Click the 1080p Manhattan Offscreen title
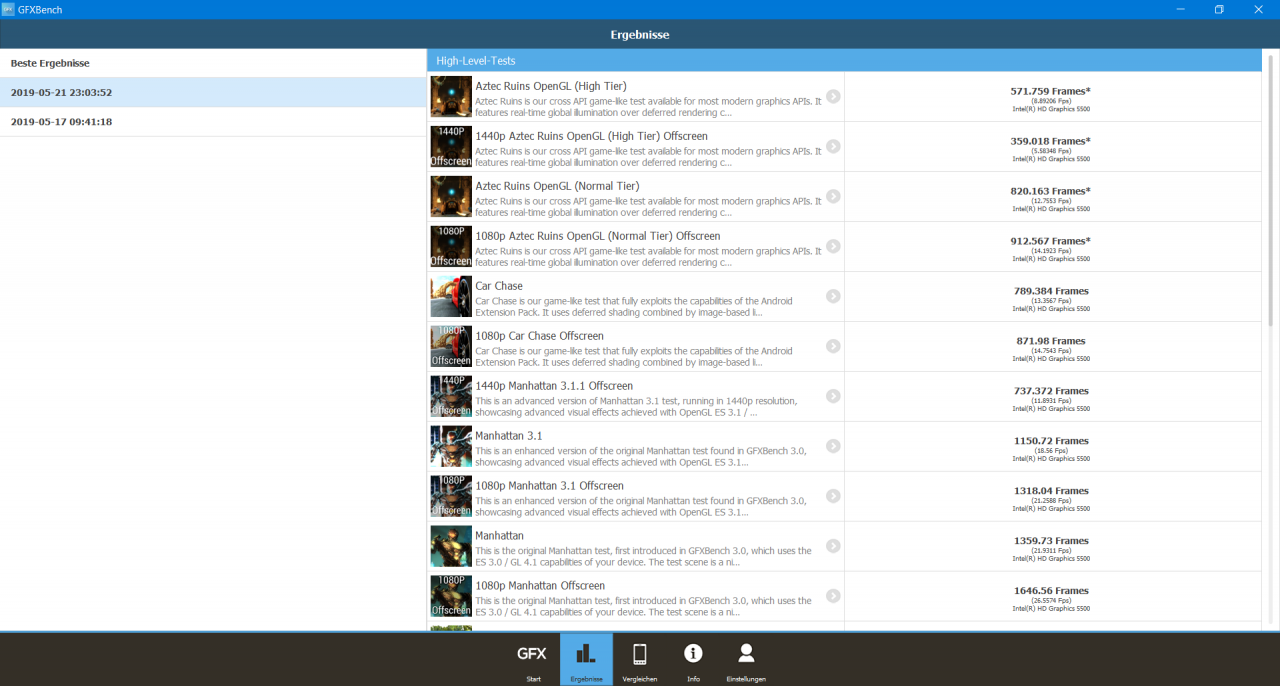Image resolution: width=1280 pixels, height=686 pixels. click(x=540, y=586)
